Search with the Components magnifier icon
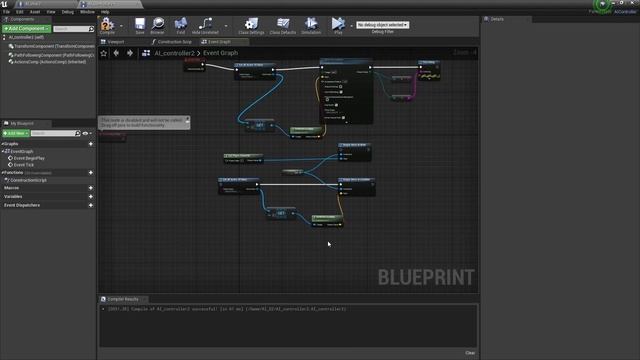The image size is (640, 360). tap(91, 29)
